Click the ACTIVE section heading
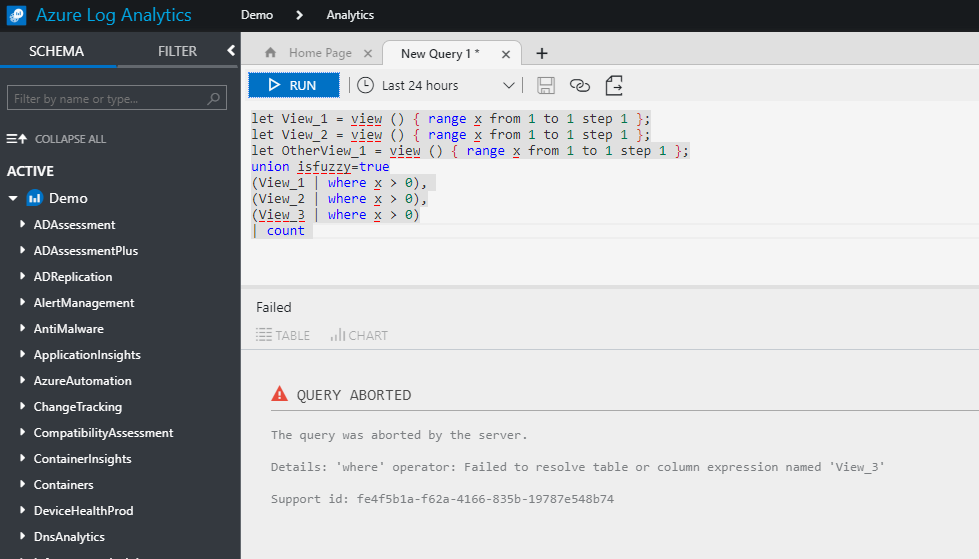 click(30, 171)
